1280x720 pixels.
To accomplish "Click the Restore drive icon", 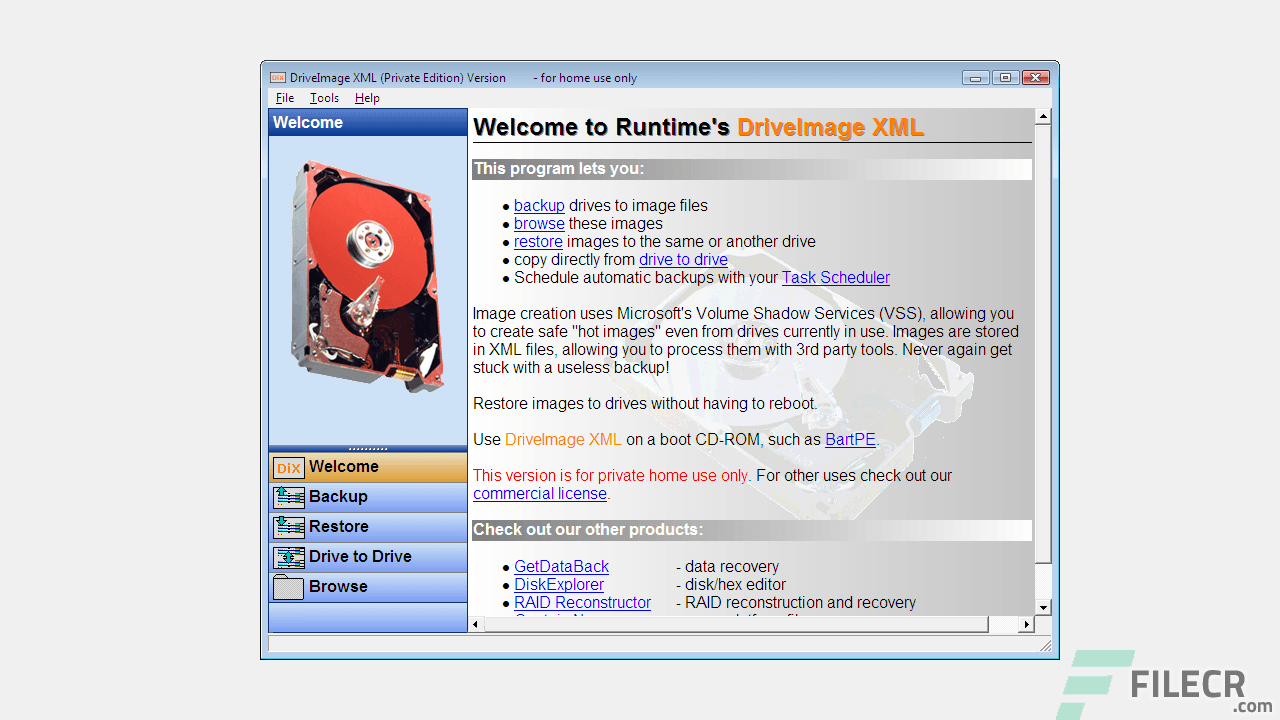I will pyautogui.click(x=287, y=527).
